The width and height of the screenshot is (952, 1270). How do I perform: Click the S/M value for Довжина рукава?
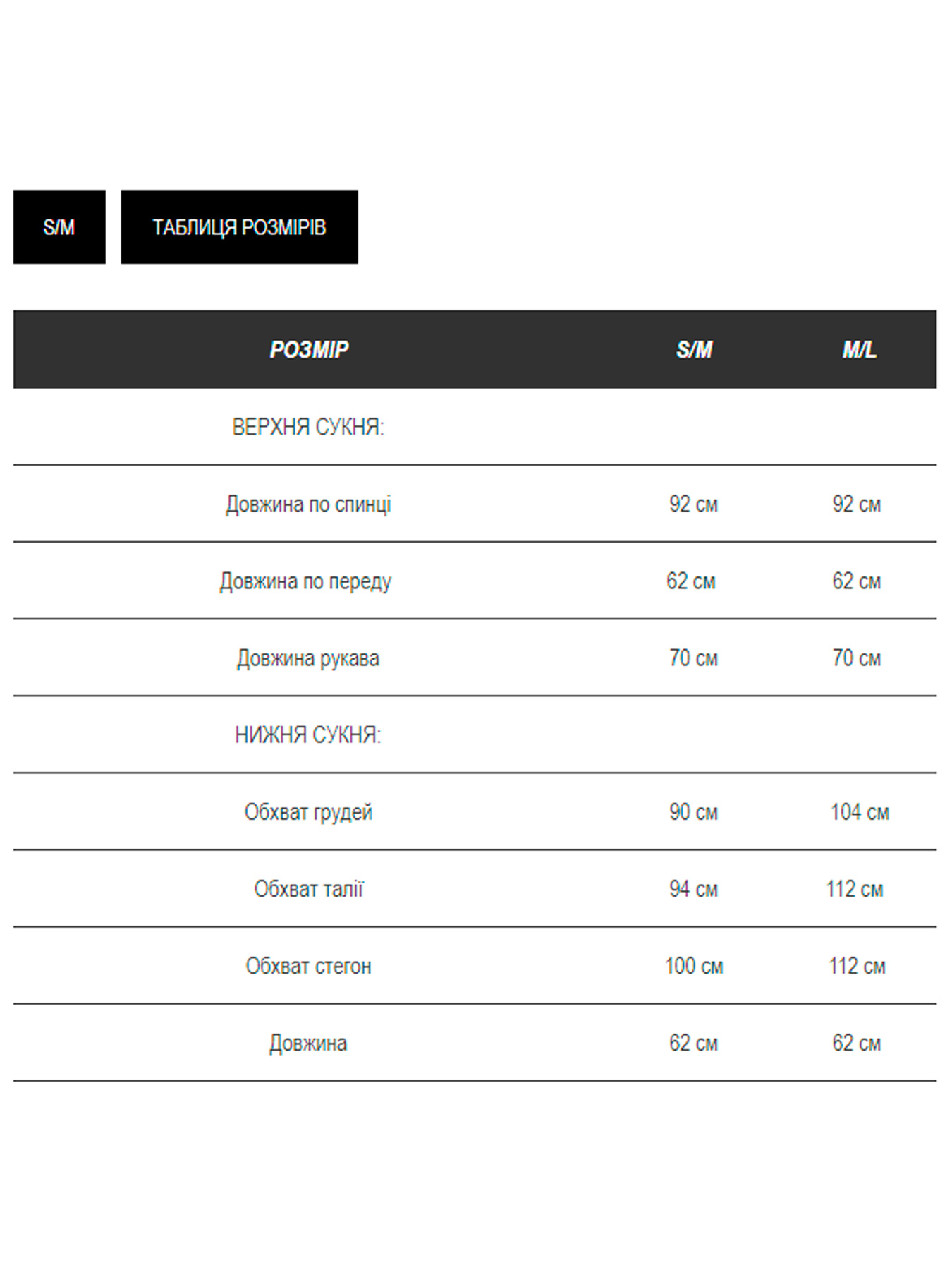click(x=693, y=658)
